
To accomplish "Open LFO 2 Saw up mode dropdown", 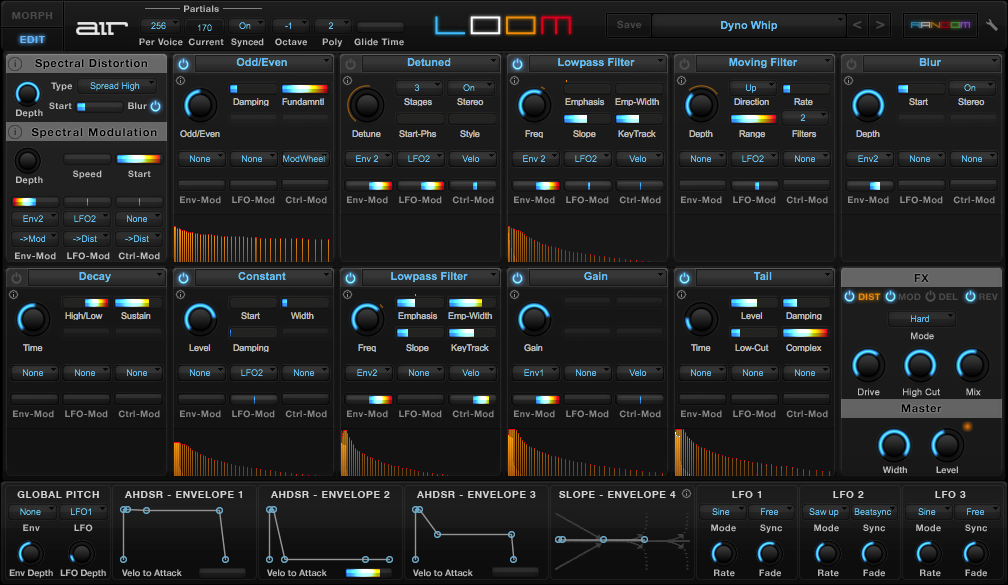I will [x=826, y=512].
